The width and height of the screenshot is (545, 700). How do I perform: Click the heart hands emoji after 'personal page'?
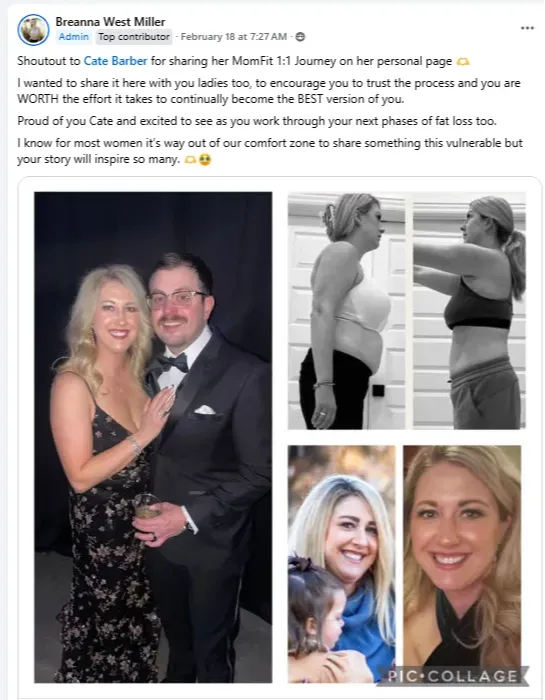tap(463, 62)
